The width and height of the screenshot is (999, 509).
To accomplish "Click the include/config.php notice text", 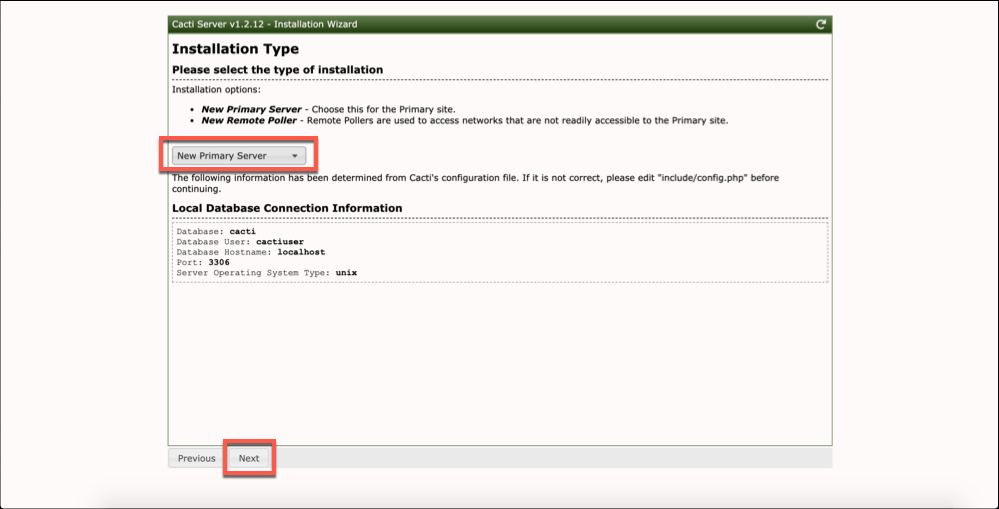I will point(475,183).
